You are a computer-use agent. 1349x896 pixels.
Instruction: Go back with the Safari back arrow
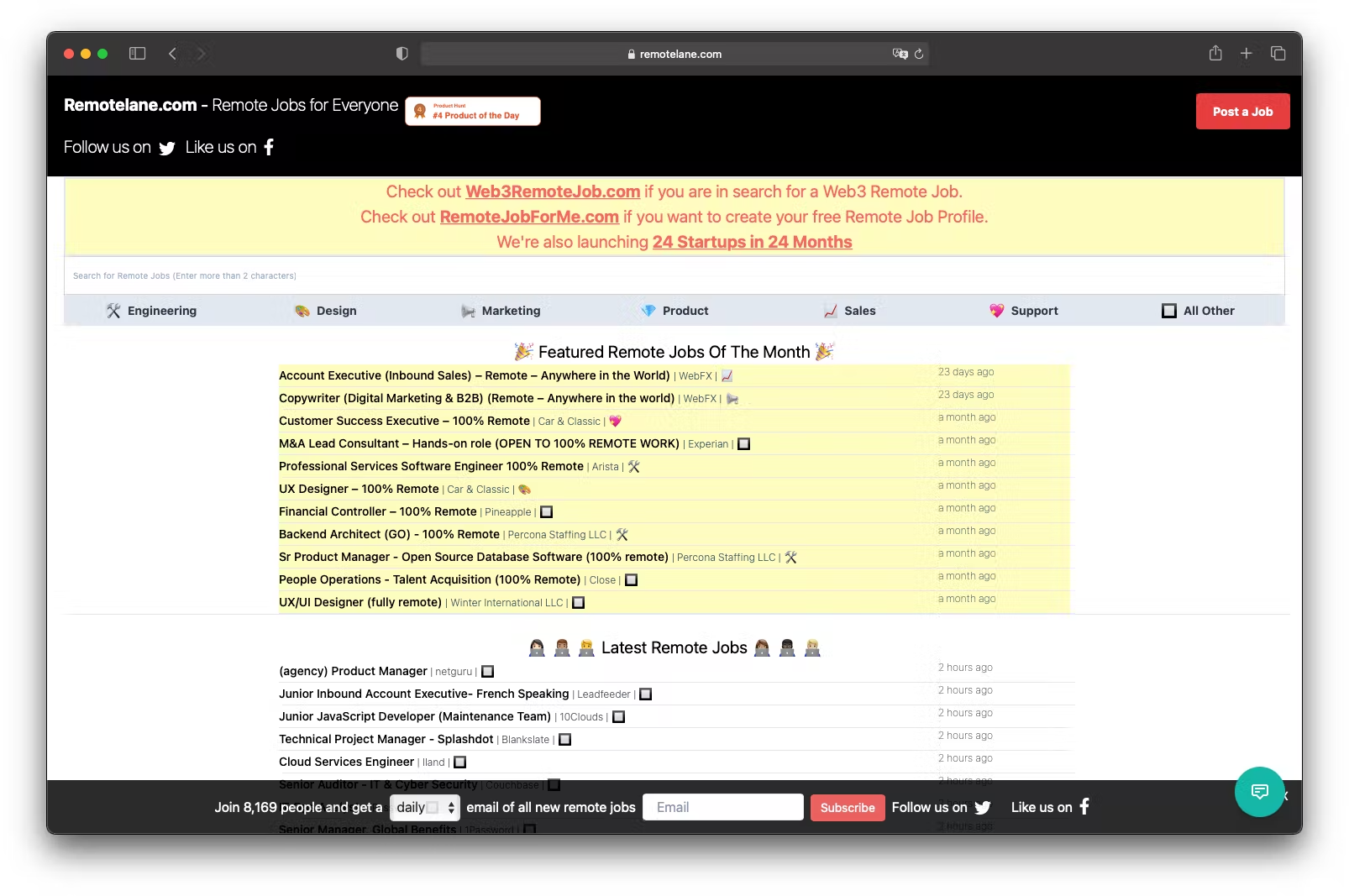pyautogui.click(x=172, y=54)
